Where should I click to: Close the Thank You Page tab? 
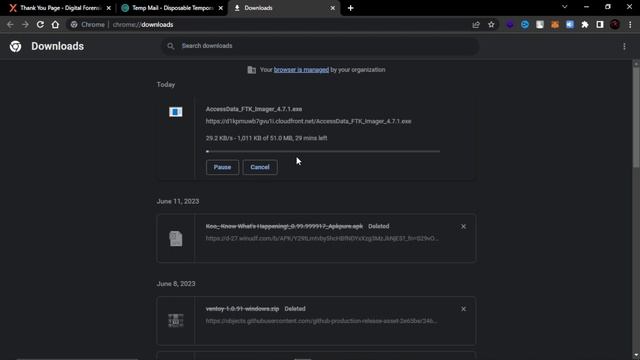coord(109,8)
